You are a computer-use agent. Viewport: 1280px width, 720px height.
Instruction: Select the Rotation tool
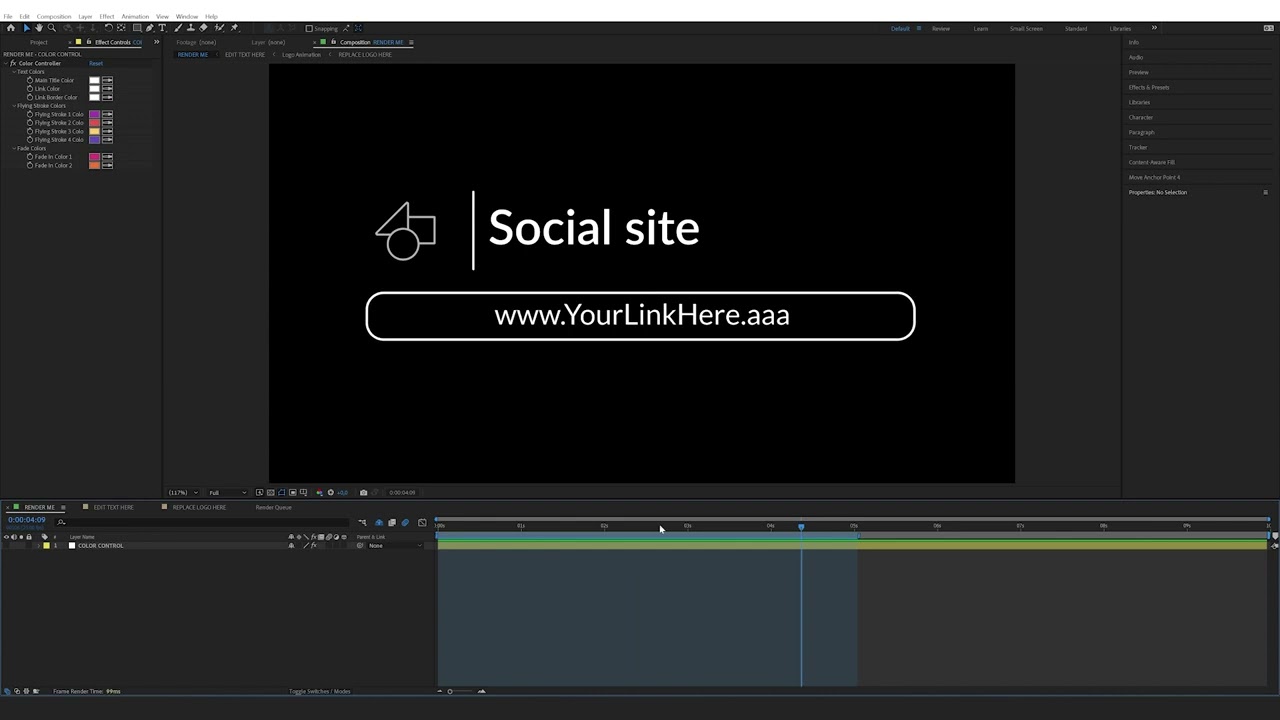tap(108, 28)
